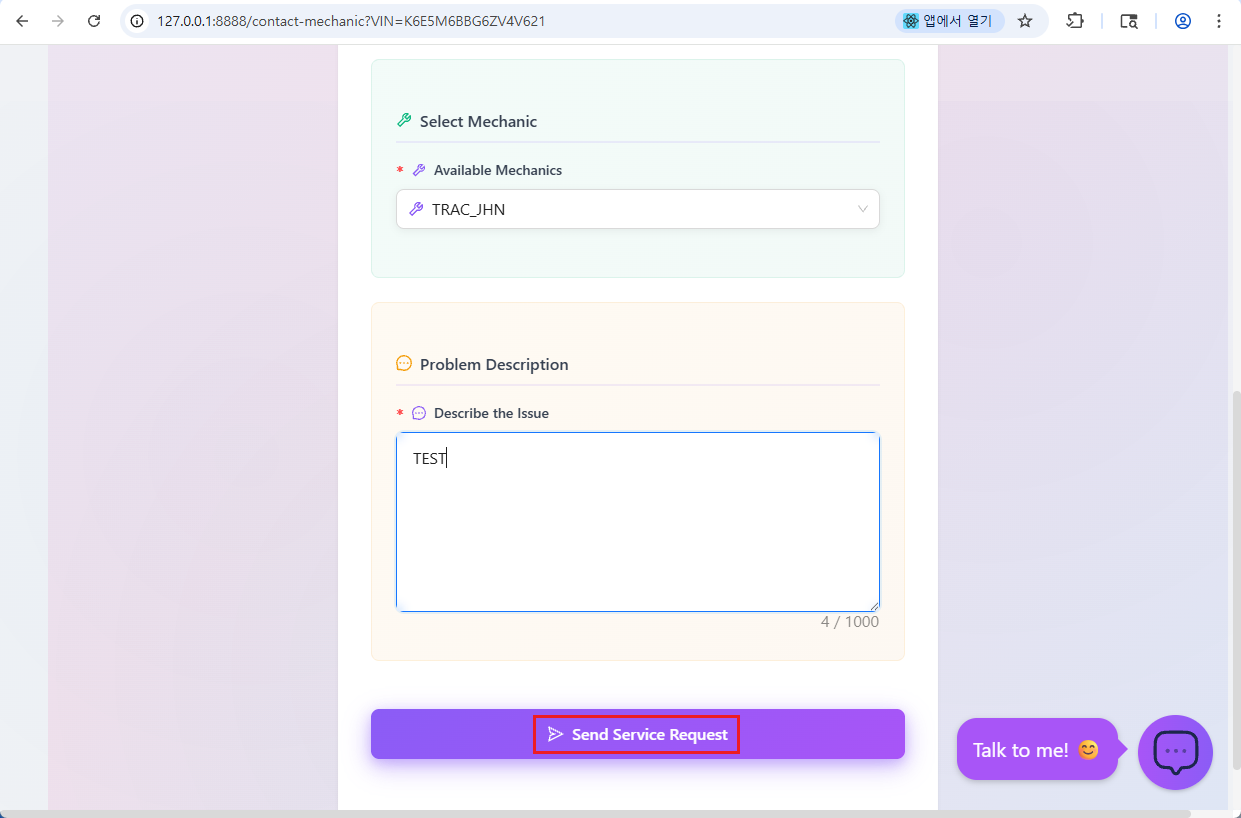Click the wrench icon inside the TRAC_JHN field
Image resolution: width=1241 pixels, height=818 pixels.
tap(417, 209)
